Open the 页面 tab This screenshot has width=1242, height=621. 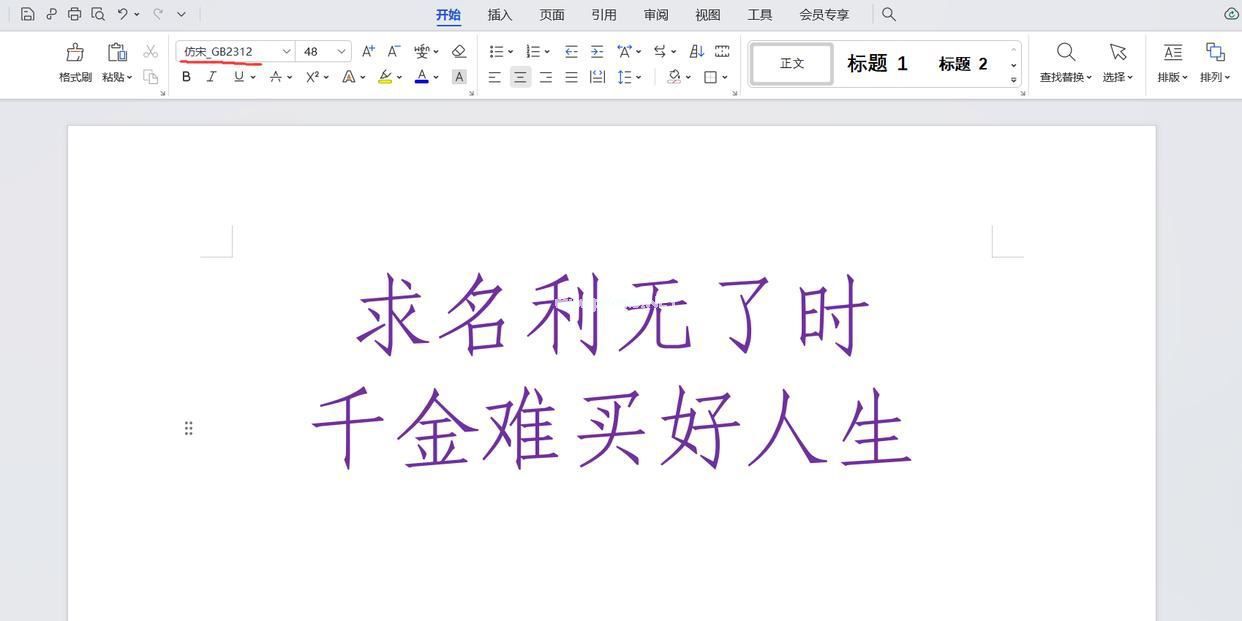coord(552,15)
